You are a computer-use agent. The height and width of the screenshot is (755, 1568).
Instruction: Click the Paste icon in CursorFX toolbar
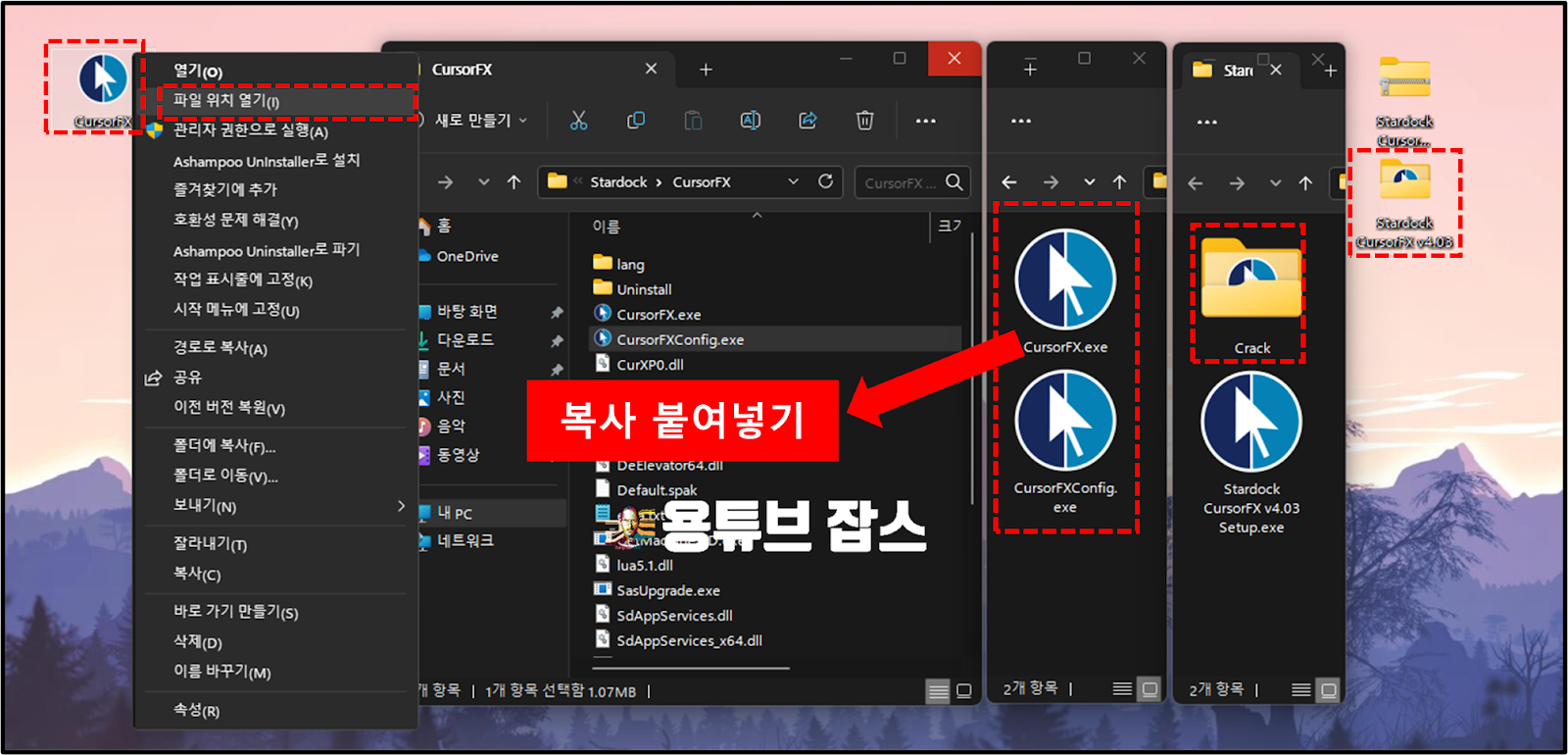693,121
